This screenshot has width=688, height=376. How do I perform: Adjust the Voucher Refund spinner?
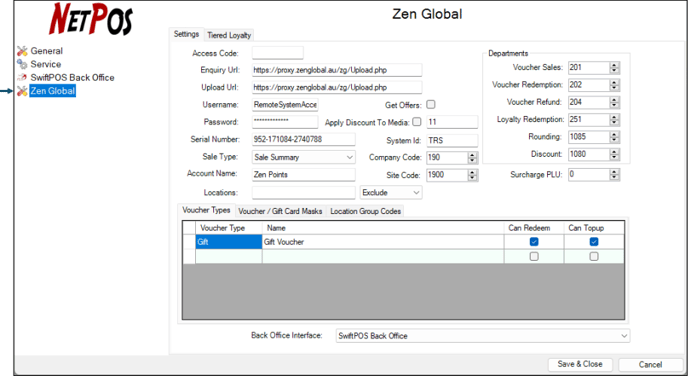[x=614, y=102]
